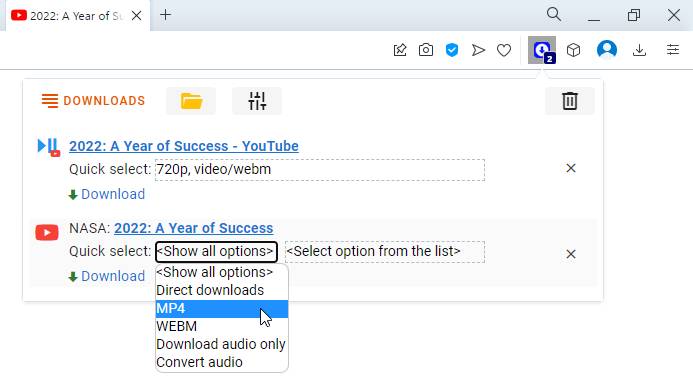
Task: Select Download audio only option
Action: click(222, 344)
